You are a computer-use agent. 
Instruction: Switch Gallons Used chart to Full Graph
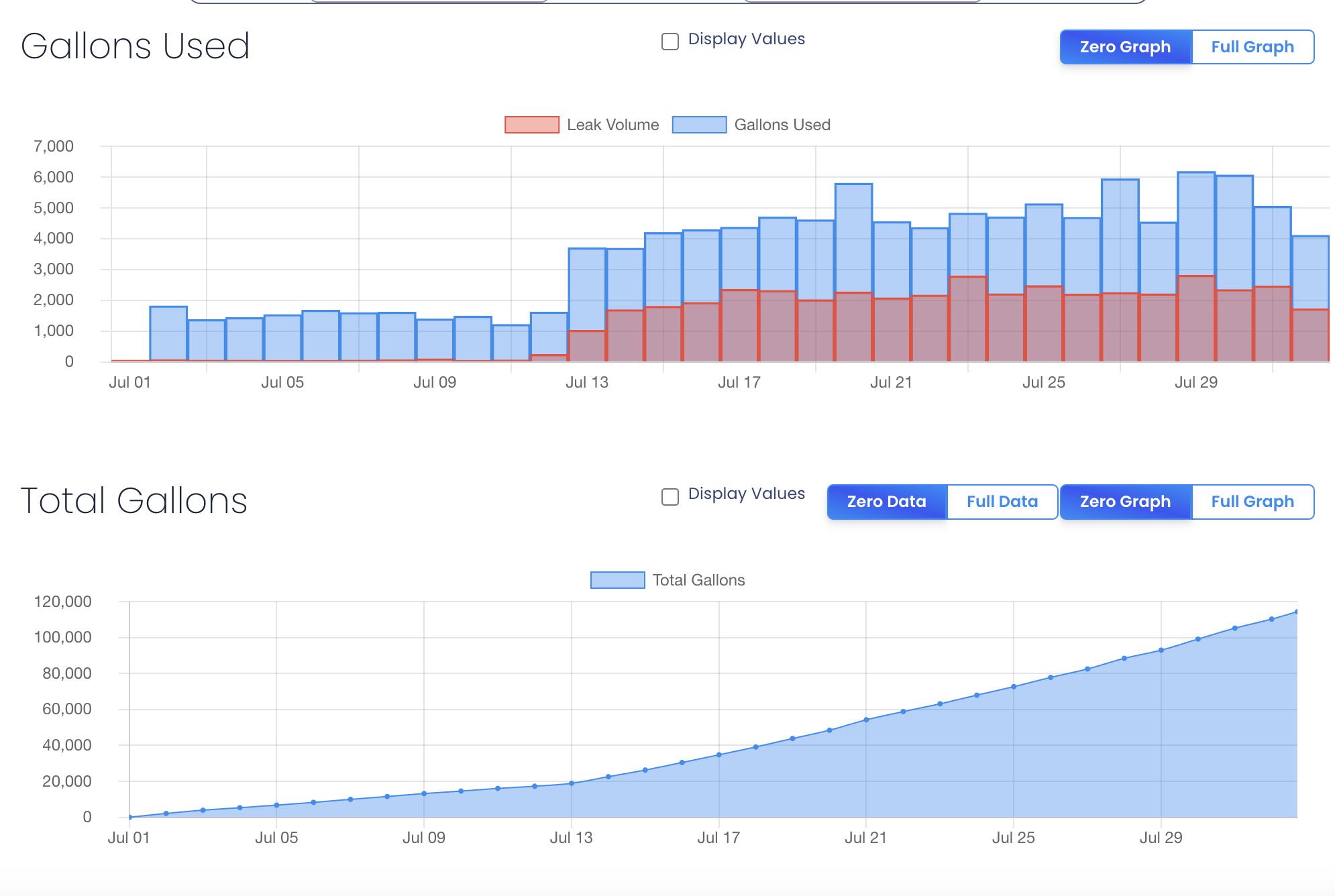1252,47
